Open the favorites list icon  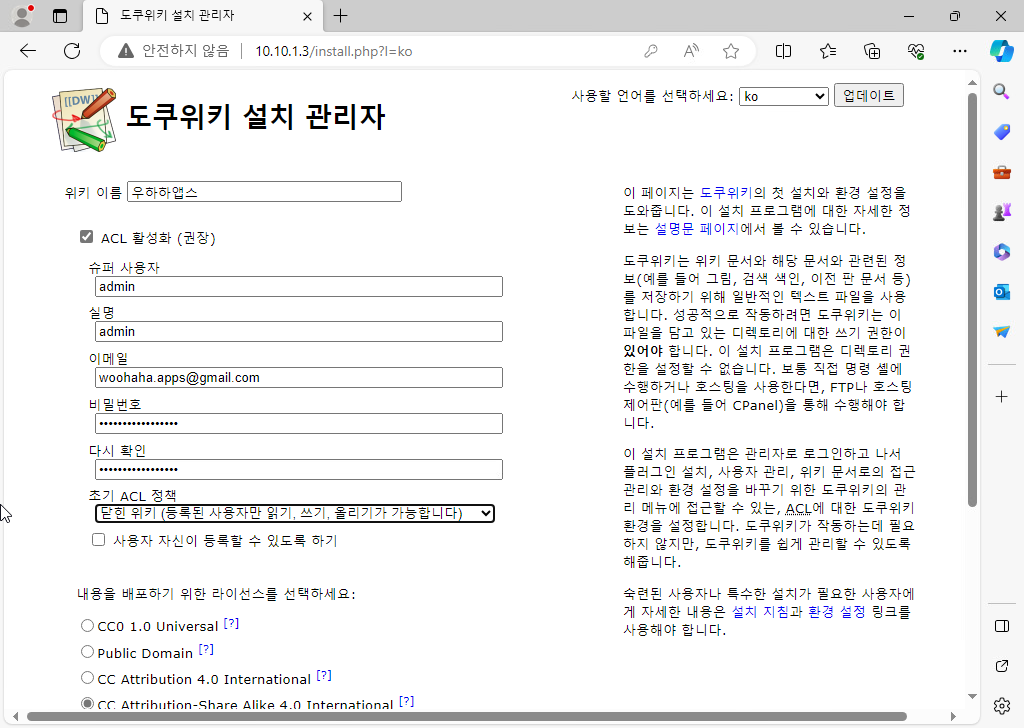(827, 51)
